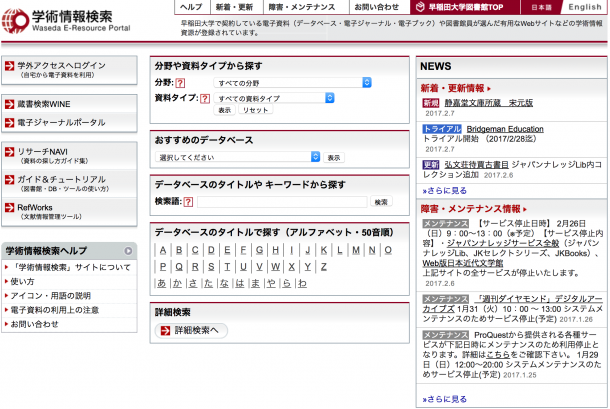Browse databases under あ kana index
The image size is (610, 409).
161,284
